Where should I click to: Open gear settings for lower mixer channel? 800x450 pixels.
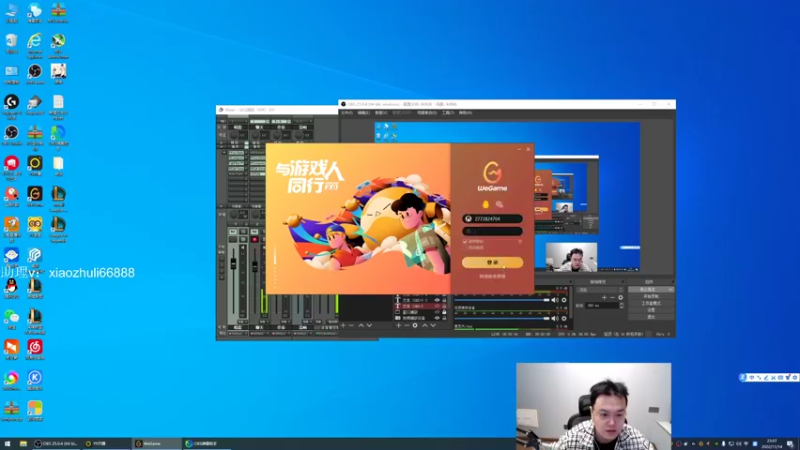coord(564,318)
